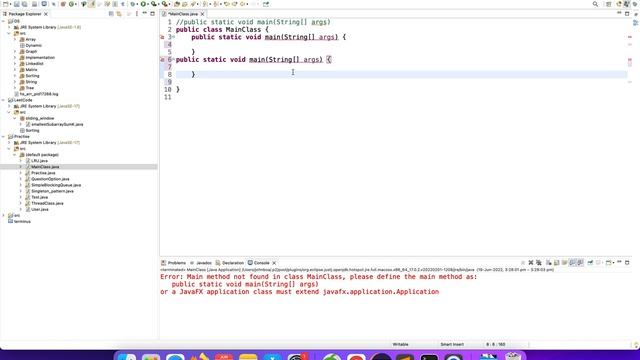Image resolution: width=640 pixels, height=360 pixels.
Task: Close the Console tab
Action: 274,263
